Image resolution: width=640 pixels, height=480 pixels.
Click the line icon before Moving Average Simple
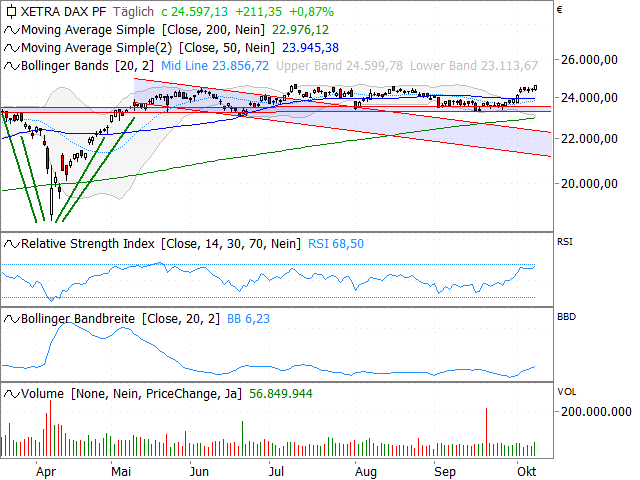click(x=11, y=29)
